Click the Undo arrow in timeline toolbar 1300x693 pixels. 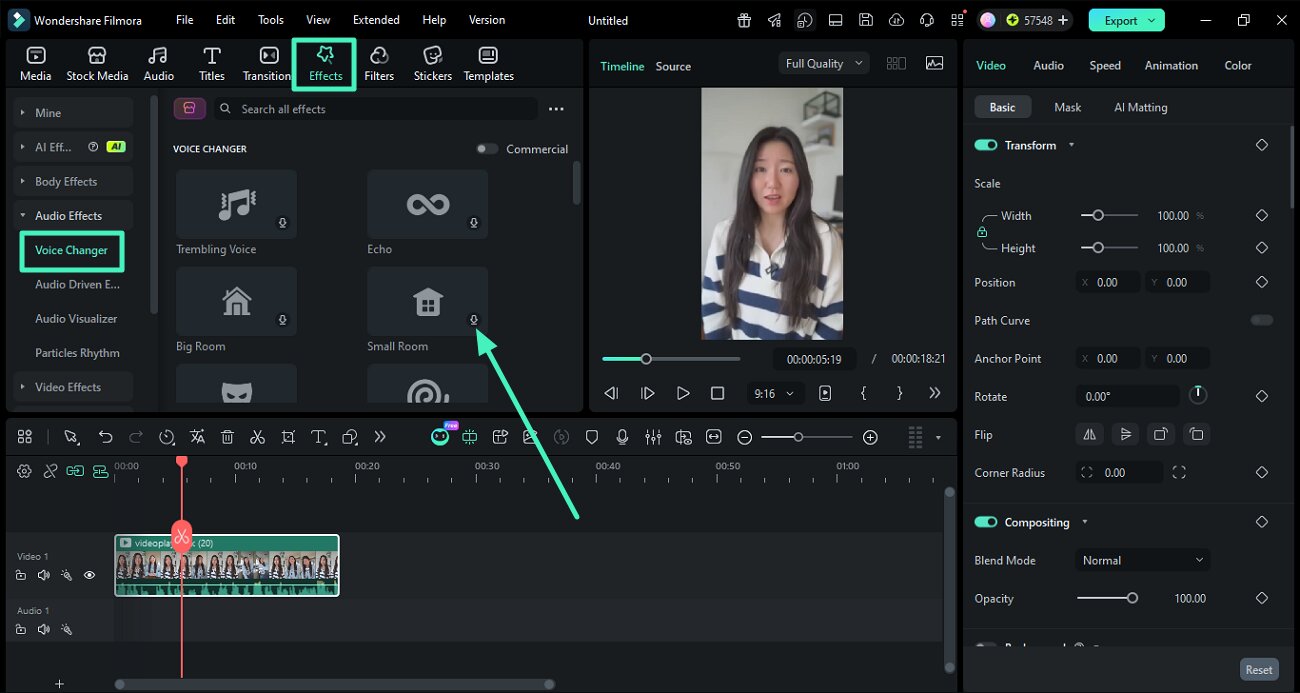[x=105, y=437]
